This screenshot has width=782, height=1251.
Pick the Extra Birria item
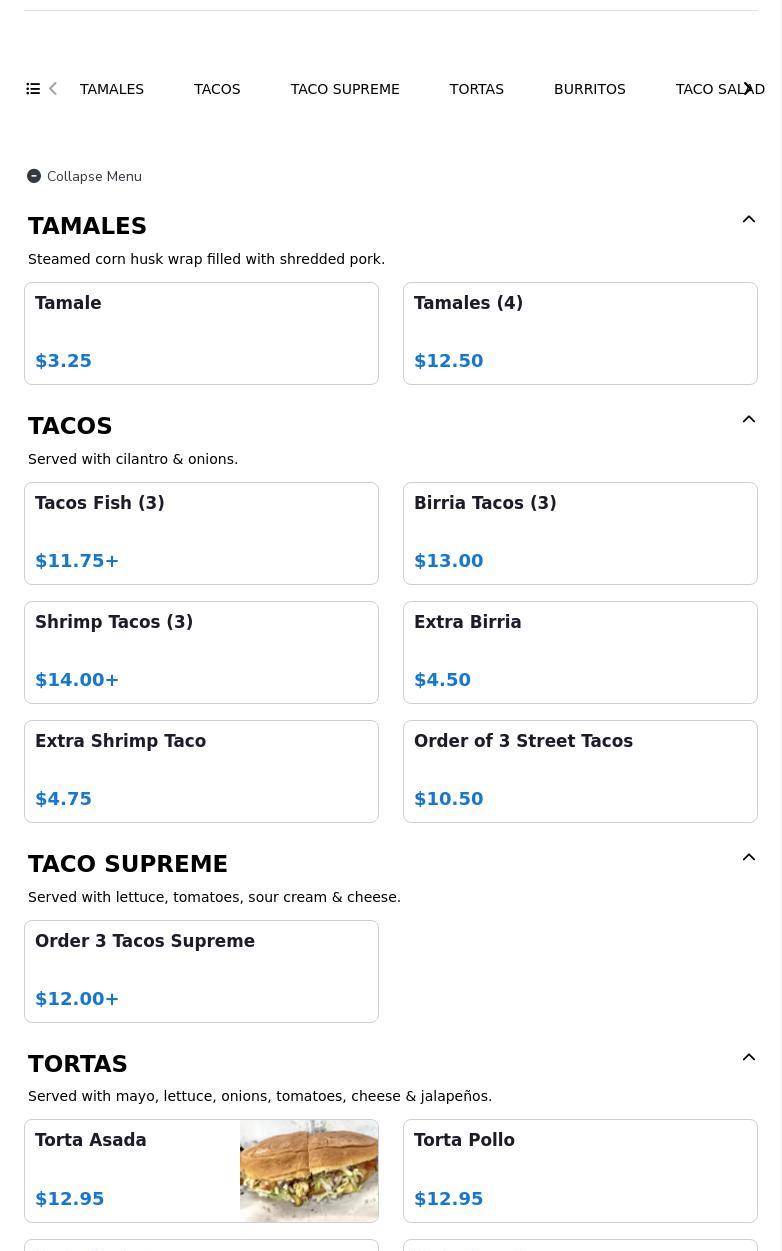580,653
